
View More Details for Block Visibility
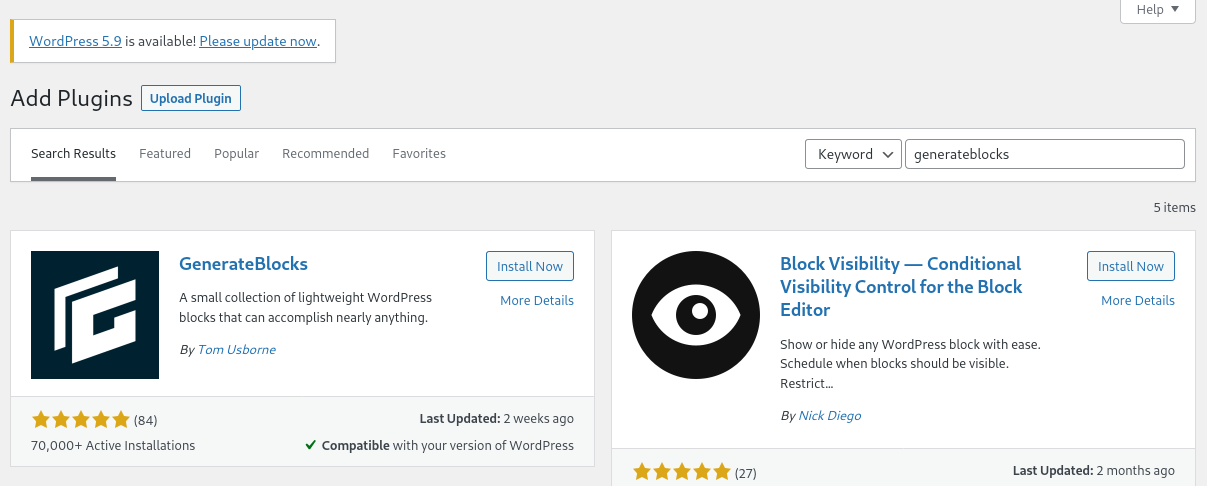pyautogui.click(x=1138, y=300)
